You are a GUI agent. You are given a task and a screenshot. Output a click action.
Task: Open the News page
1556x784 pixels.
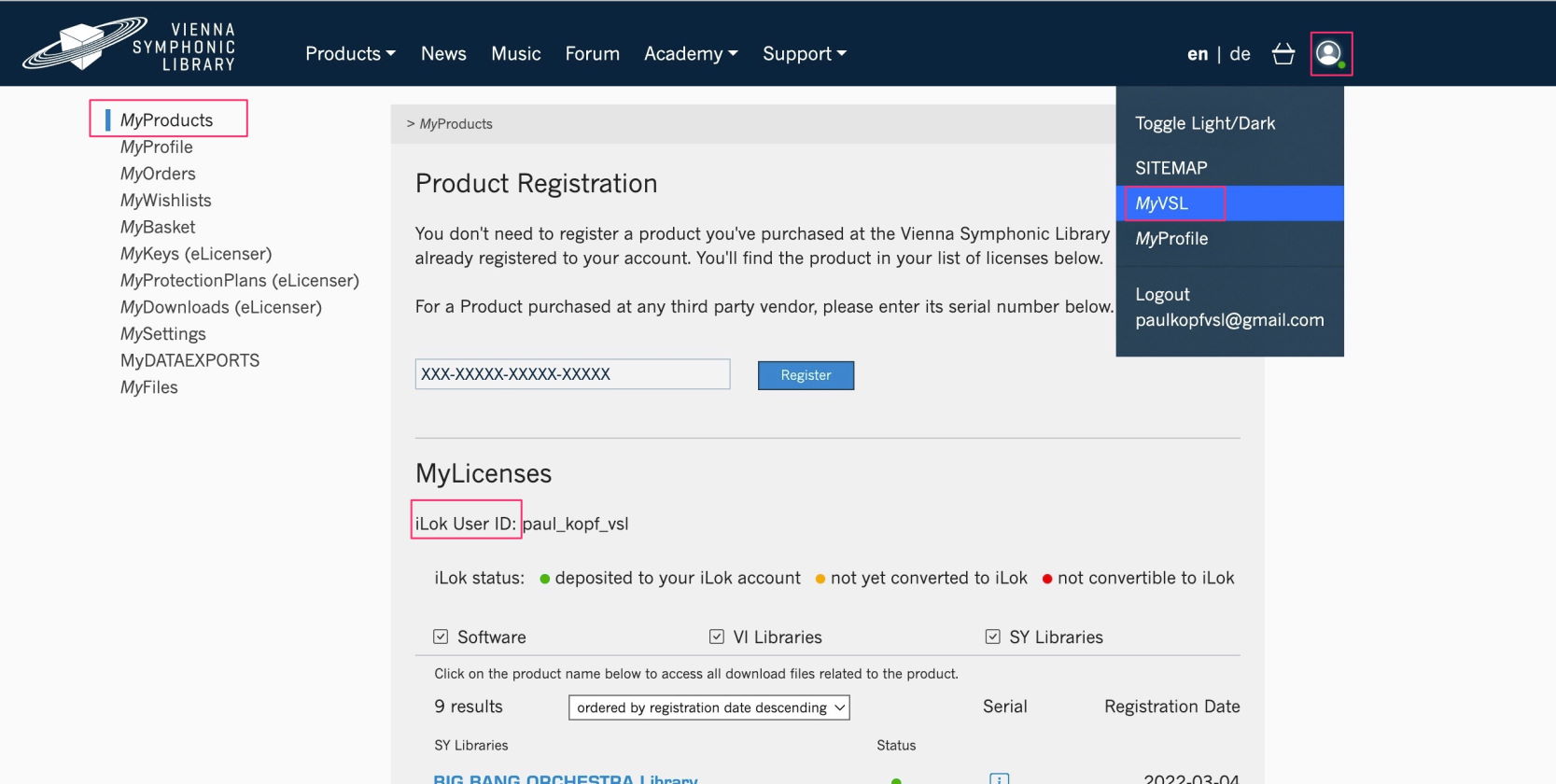[x=443, y=53]
